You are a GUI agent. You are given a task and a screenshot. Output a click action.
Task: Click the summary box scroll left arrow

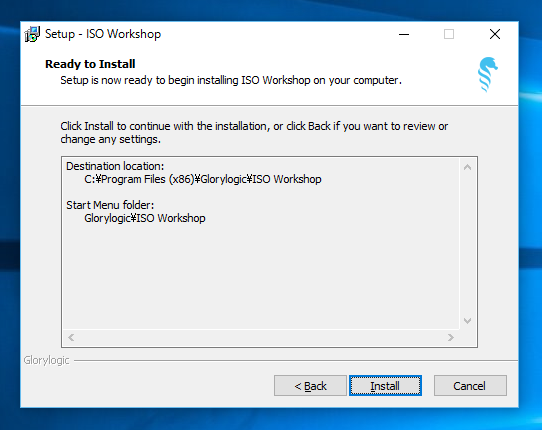[x=71, y=337]
